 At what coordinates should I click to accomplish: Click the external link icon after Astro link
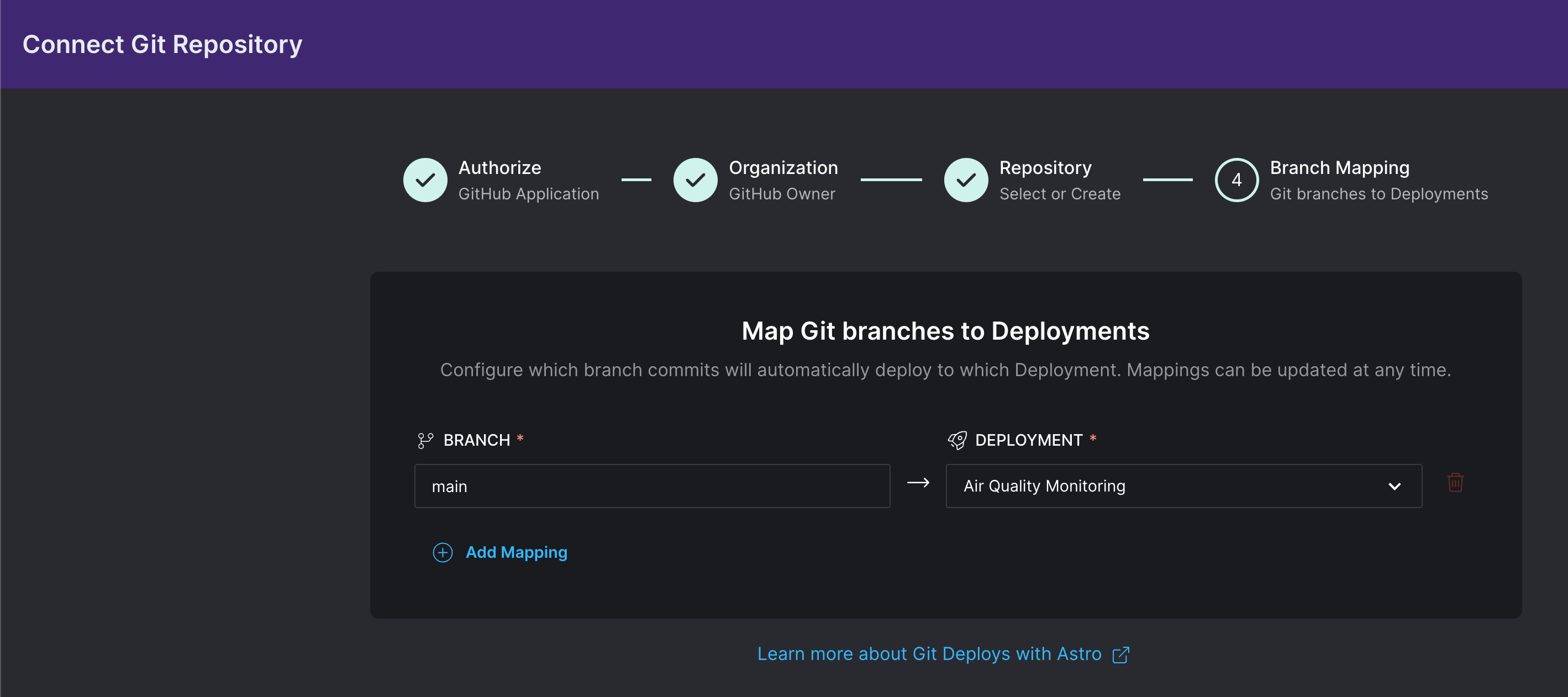[x=1120, y=654]
